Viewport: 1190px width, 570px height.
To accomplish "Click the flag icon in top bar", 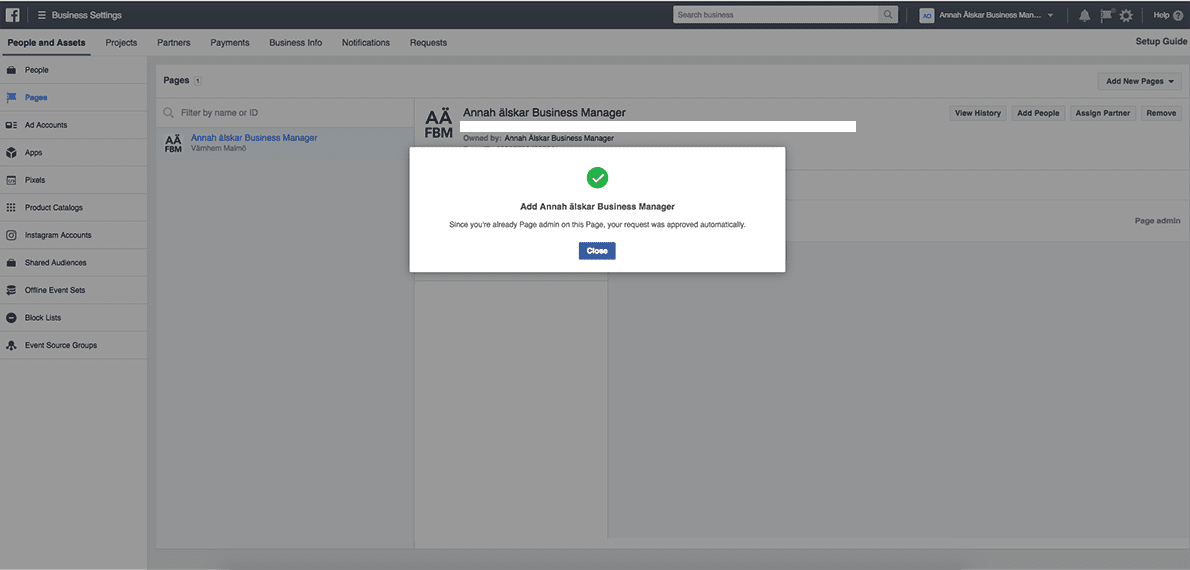I will [1106, 15].
